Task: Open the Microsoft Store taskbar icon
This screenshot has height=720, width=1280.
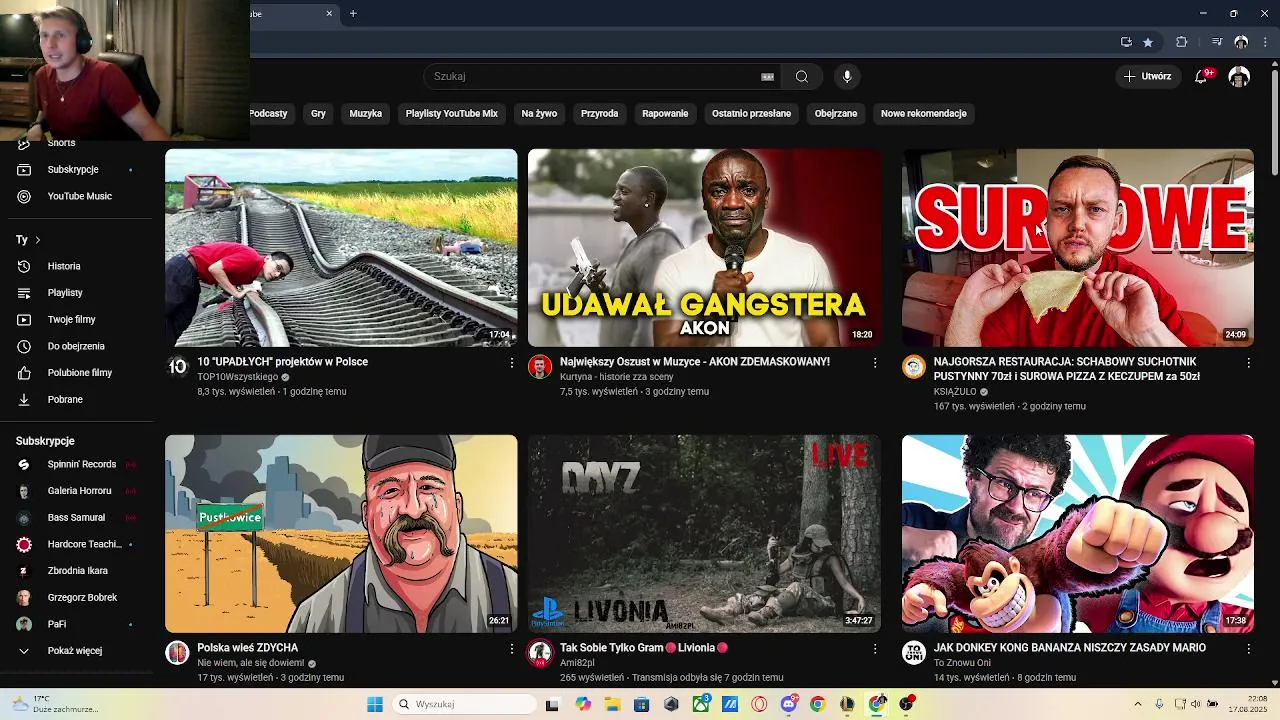Action: (642, 704)
